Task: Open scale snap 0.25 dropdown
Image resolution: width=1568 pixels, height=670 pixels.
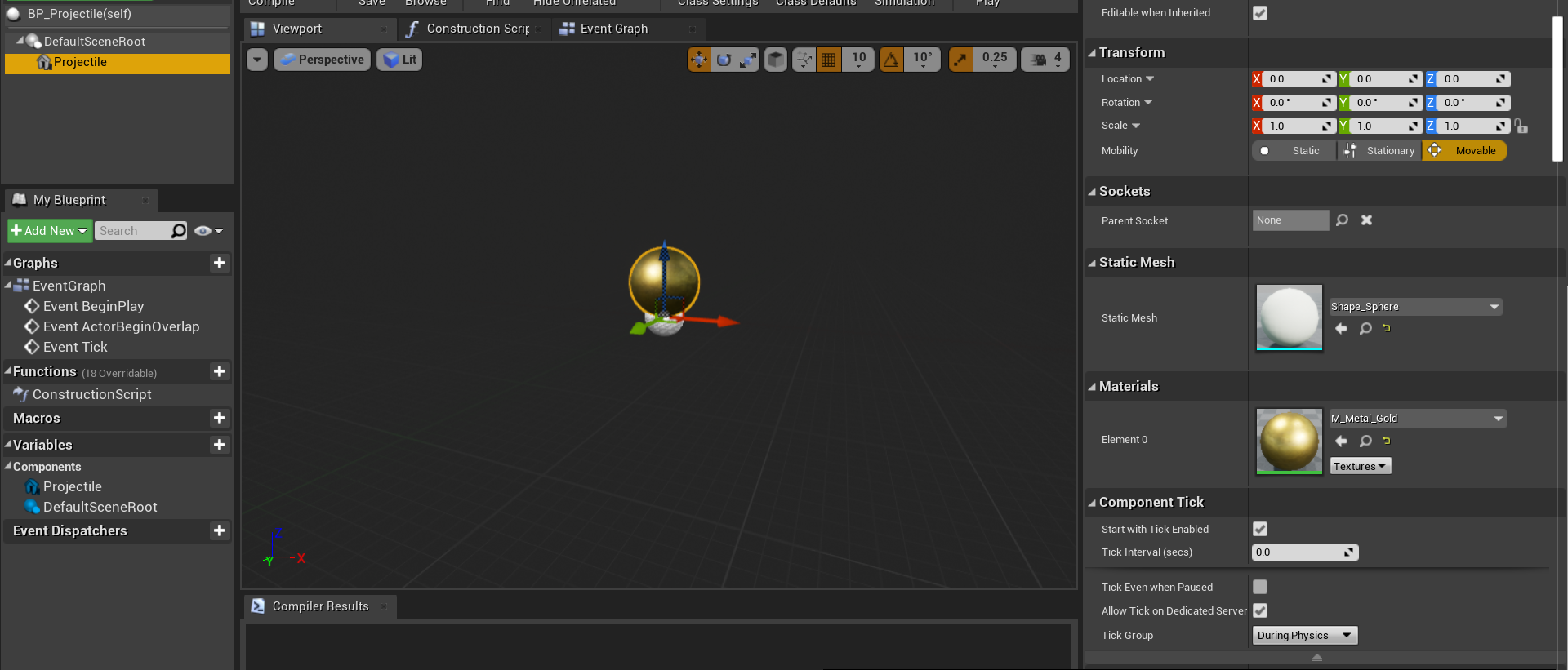Action: point(995,60)
